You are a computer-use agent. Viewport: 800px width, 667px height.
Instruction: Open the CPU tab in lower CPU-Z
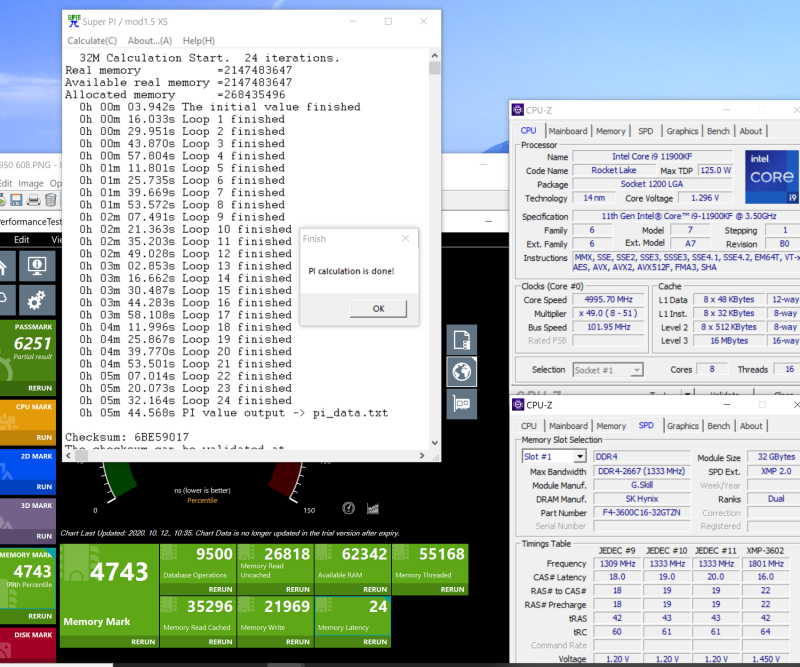tap(529, 426)
